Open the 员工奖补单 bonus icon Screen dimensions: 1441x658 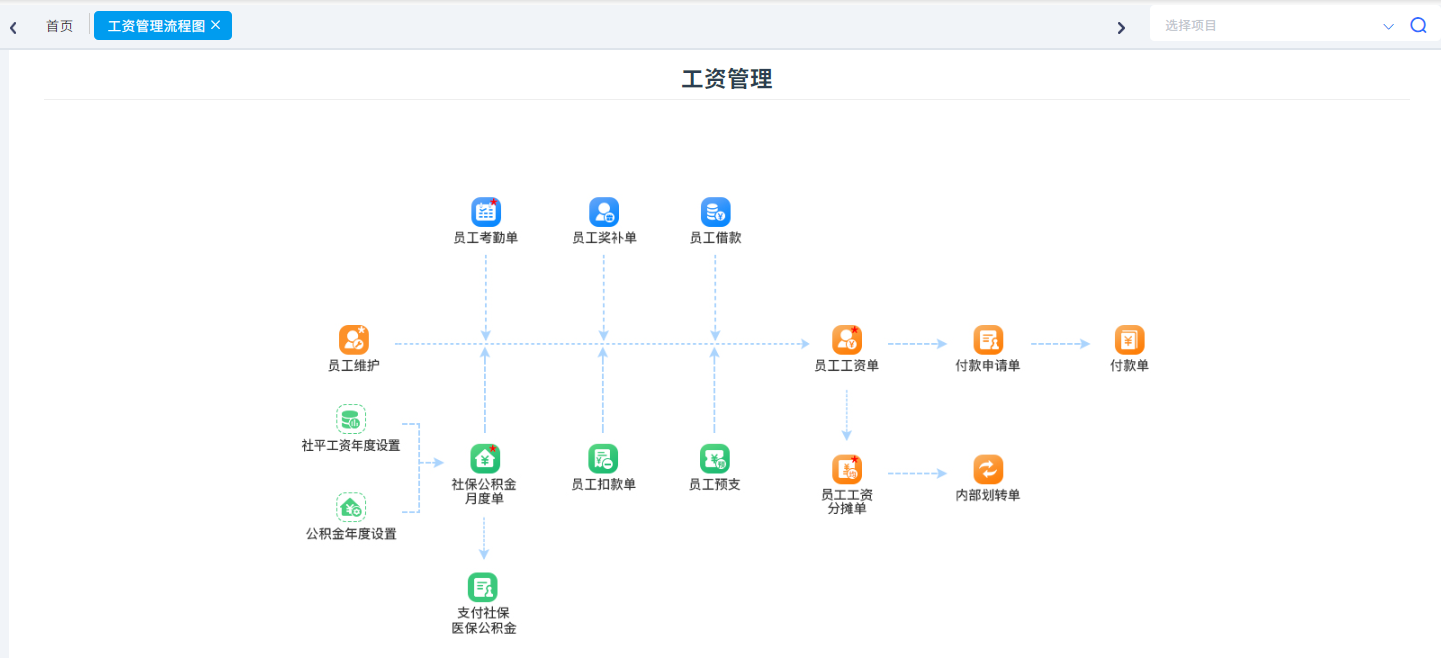coord(604,212)
